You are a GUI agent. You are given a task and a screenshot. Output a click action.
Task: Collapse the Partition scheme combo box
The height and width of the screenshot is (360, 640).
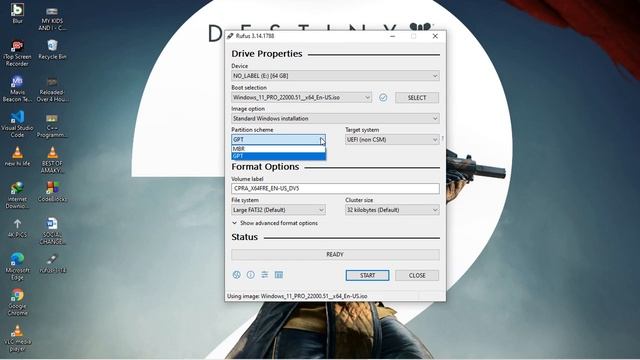pyautogui.click(x=278, y=140)
